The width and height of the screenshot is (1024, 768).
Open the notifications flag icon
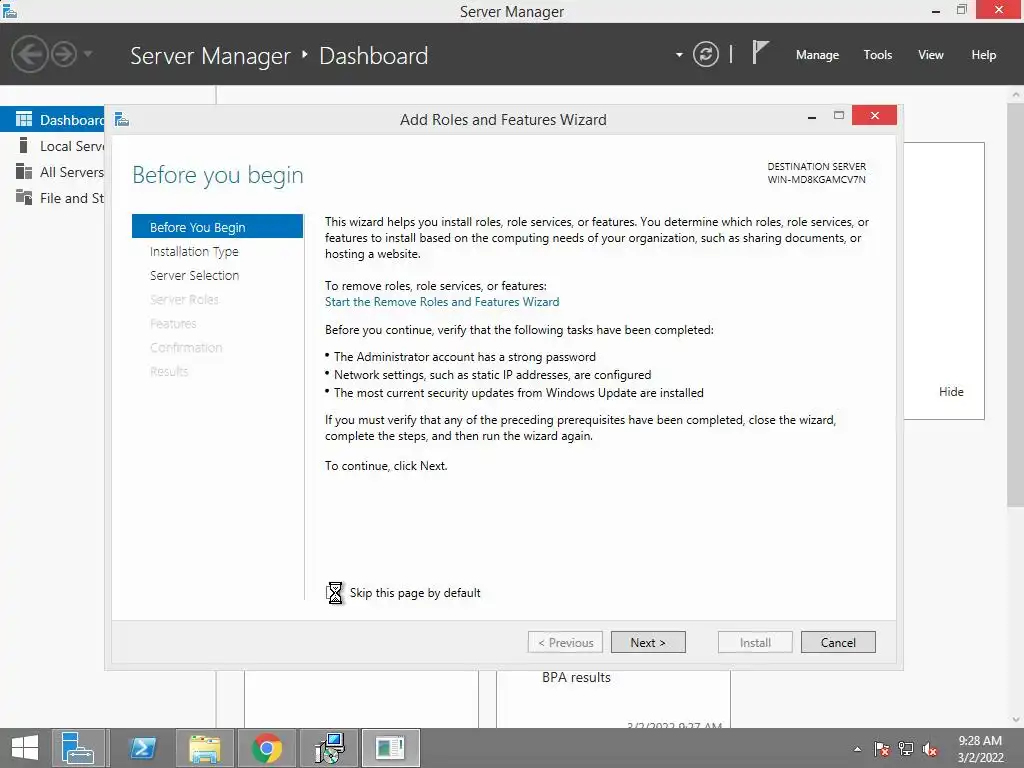pos(760,52)
